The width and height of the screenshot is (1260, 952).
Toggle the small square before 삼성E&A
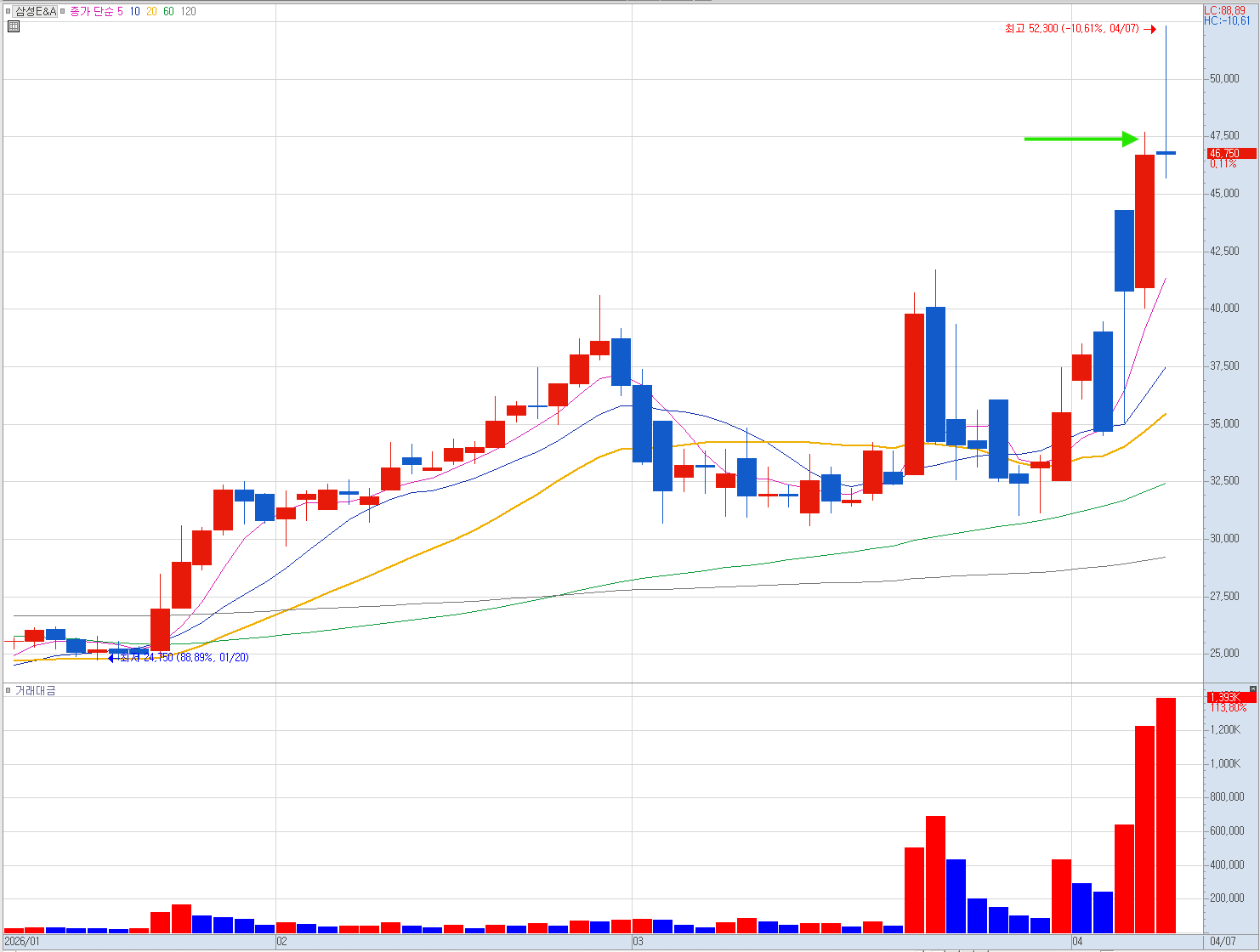[x=9, y=11]
